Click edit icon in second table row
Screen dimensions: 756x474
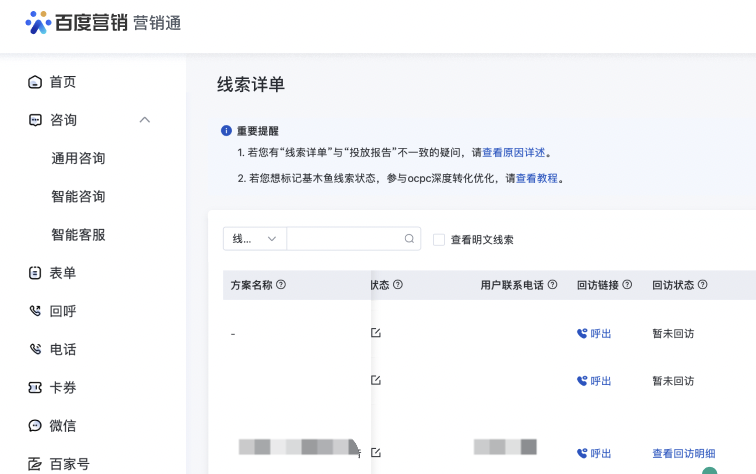pos(376,380)
